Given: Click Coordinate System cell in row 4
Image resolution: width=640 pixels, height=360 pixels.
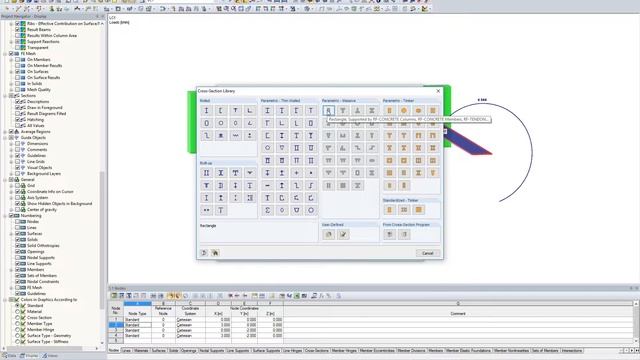Looking at the screenshot, I should pos(190,336).
